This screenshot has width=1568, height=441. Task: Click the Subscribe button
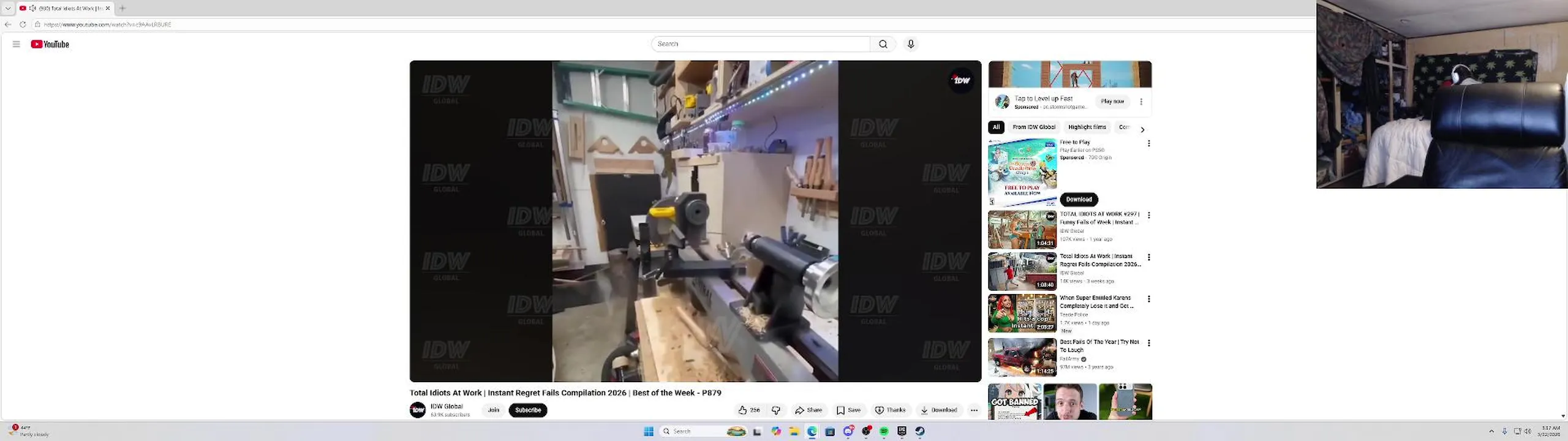pyautogui.click(x=528, y=410)
